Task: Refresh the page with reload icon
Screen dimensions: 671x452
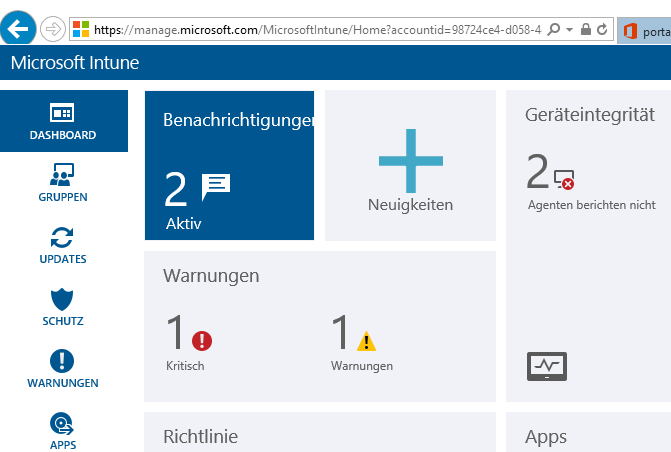Action: pos(602,29)
